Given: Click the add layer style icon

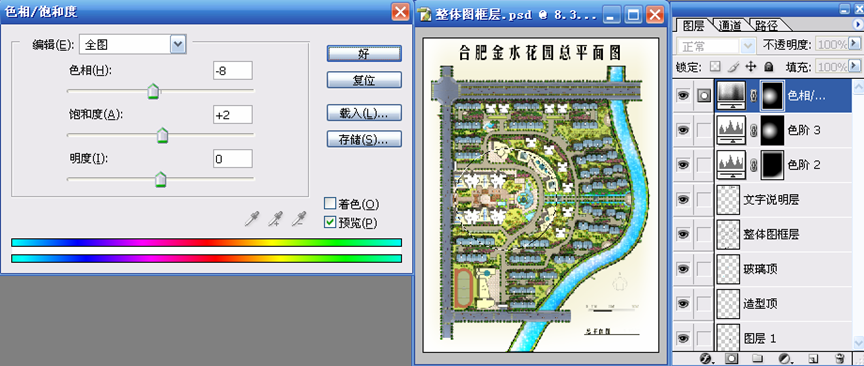Looking at the screenshot, I should [x=706, y=358].
